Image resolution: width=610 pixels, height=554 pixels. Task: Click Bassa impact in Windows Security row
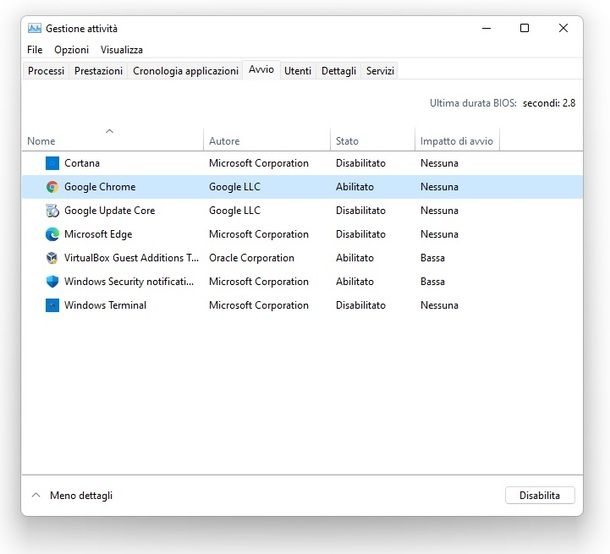[432, 281]
